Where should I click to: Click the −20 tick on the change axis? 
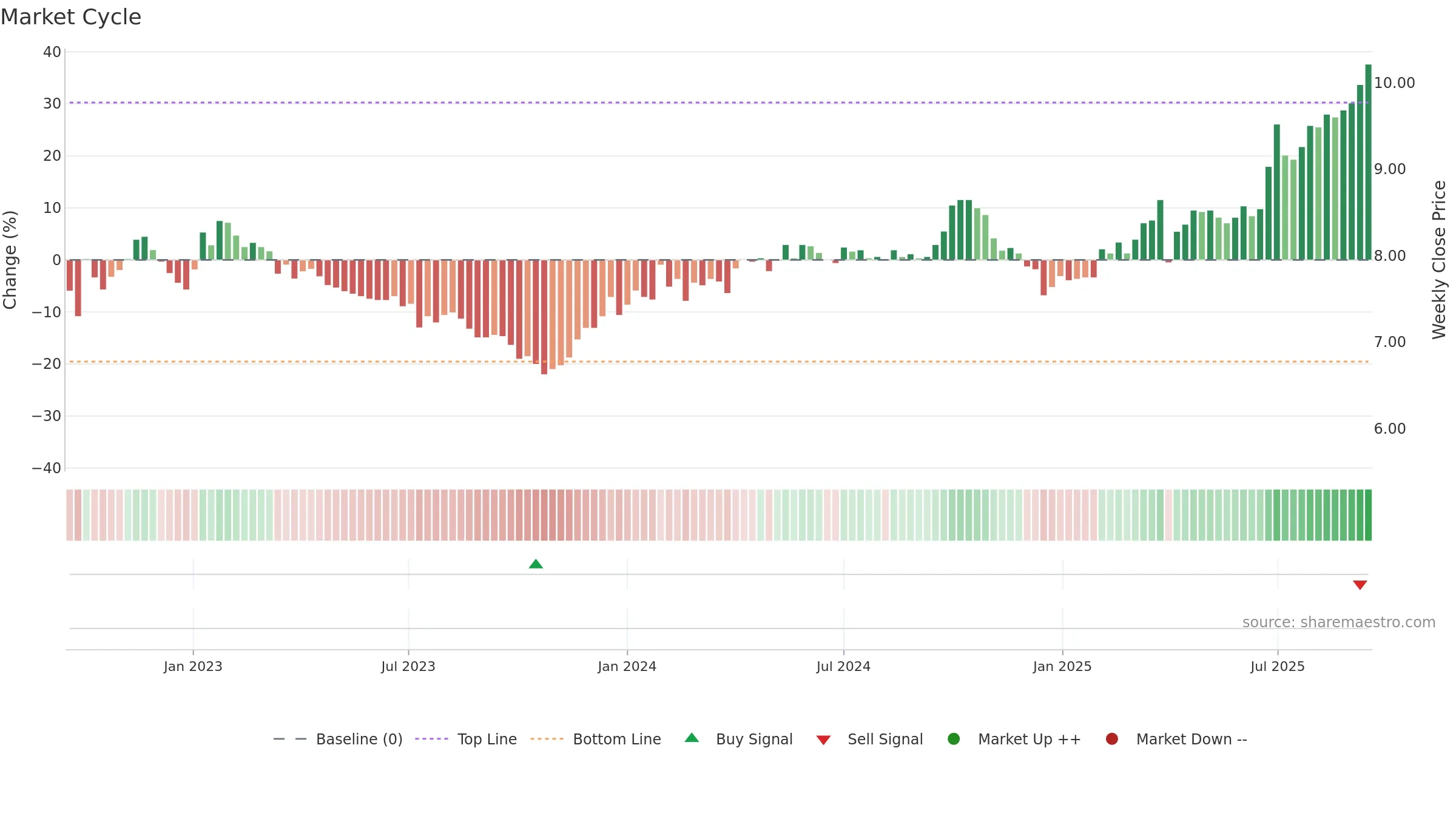[47, 364]
